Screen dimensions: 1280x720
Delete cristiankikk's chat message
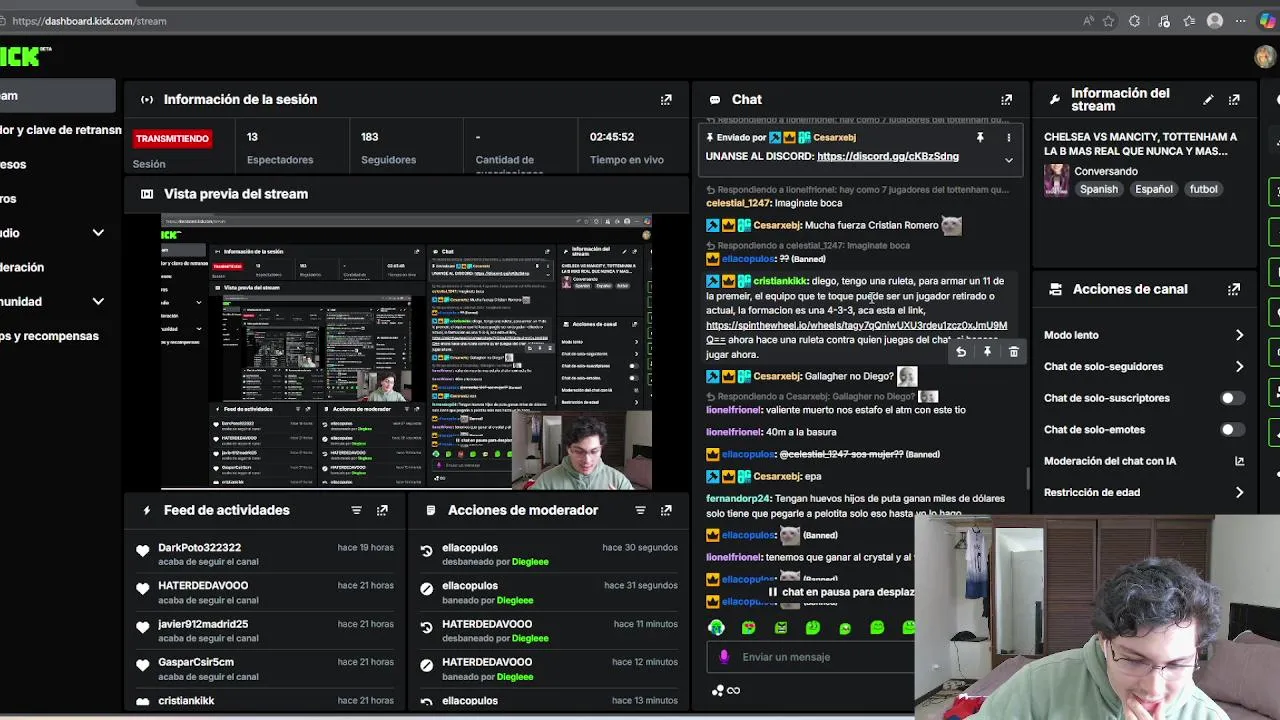pyautogui.click(x=1013, y=352)
